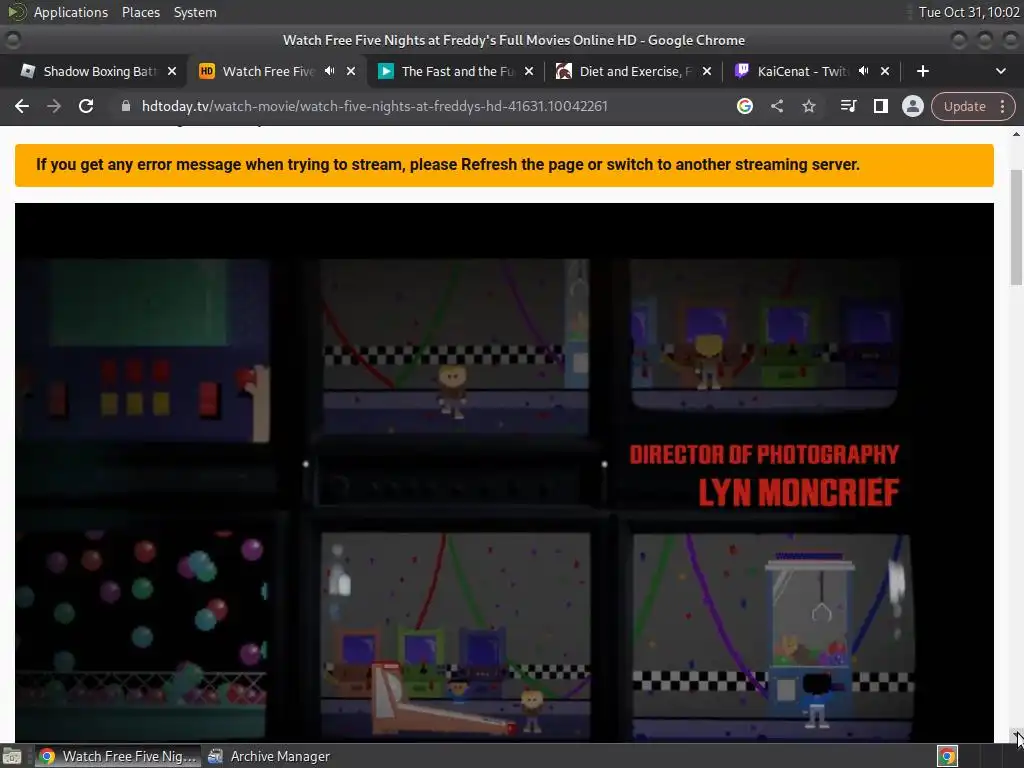
Task: Open the Chrome profile avatar
Action: (912, 106)
